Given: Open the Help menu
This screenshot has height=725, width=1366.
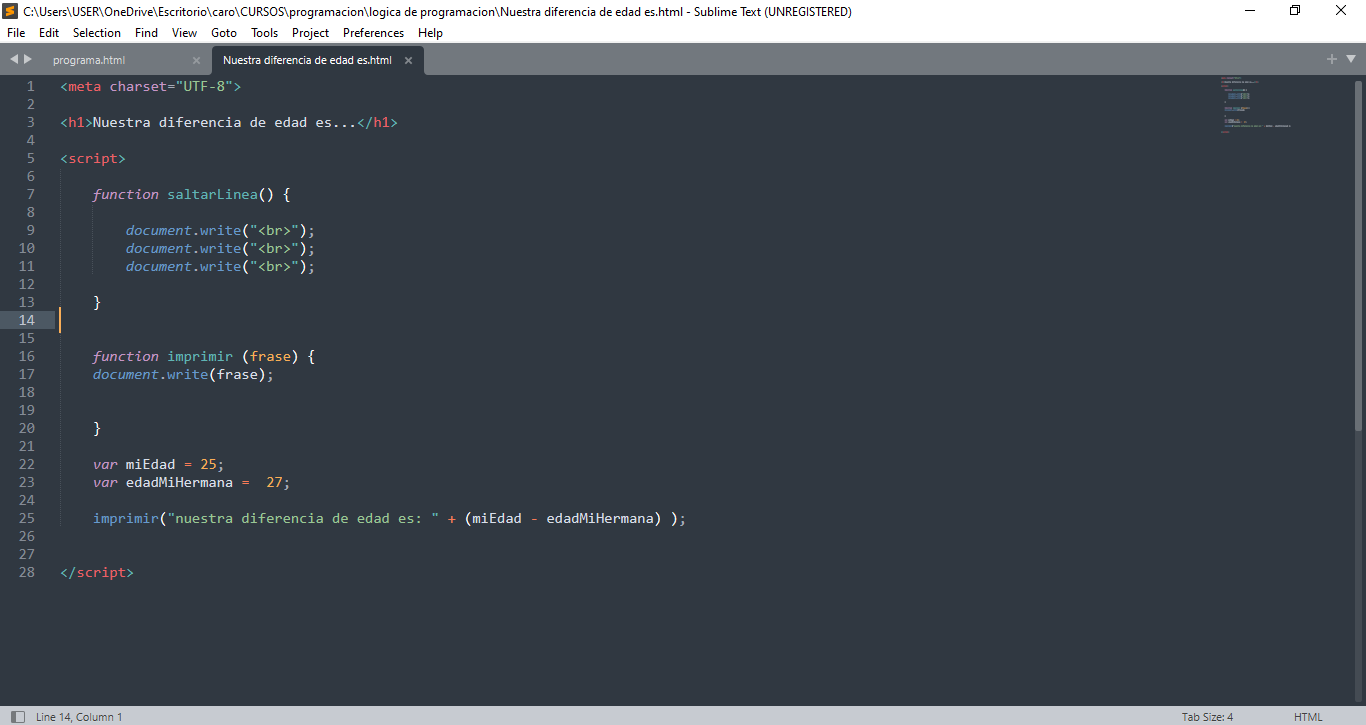Looking at the screenshot, I should pos(430,33).
